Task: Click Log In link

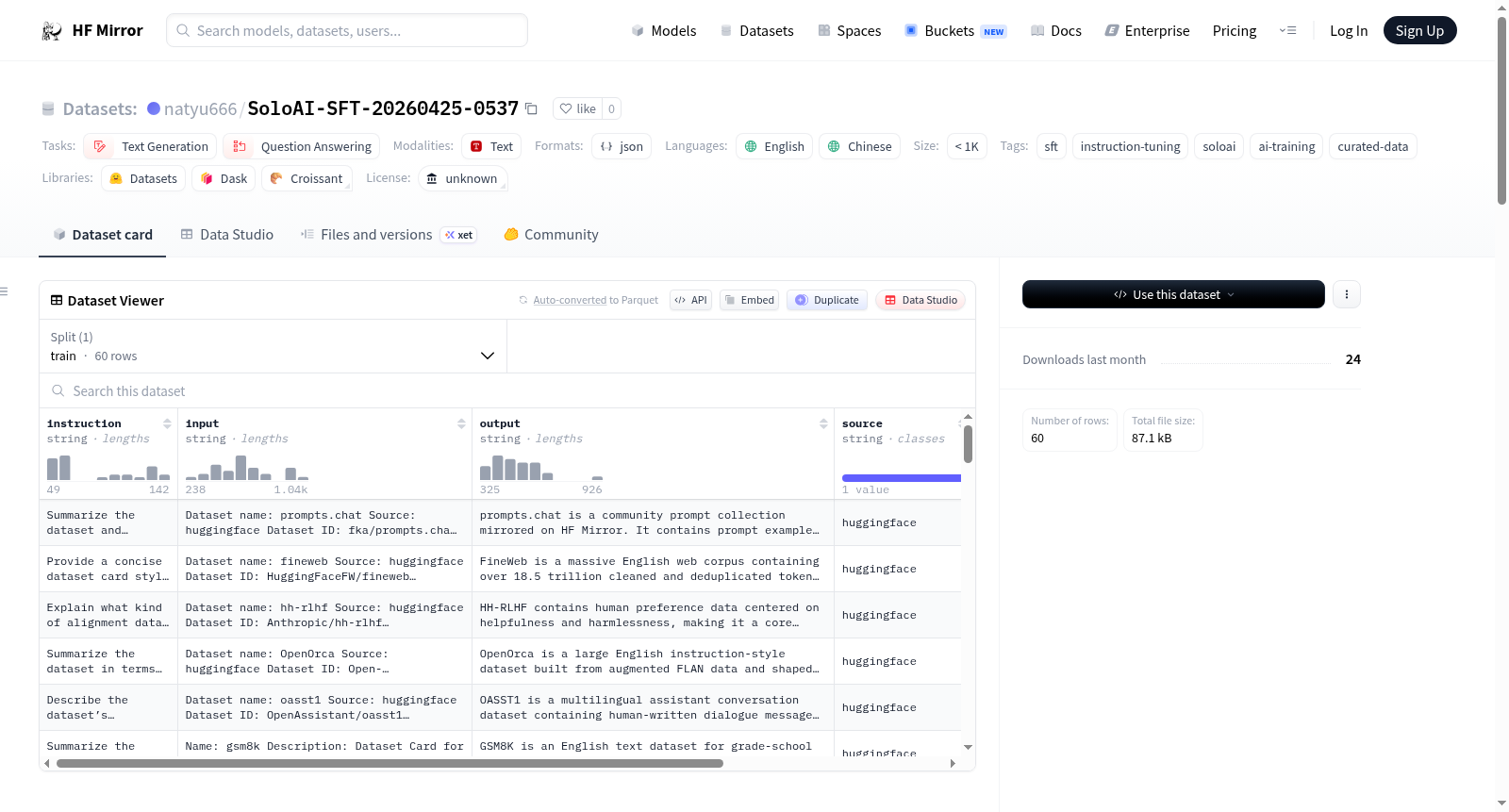Action: point(1348,30)
